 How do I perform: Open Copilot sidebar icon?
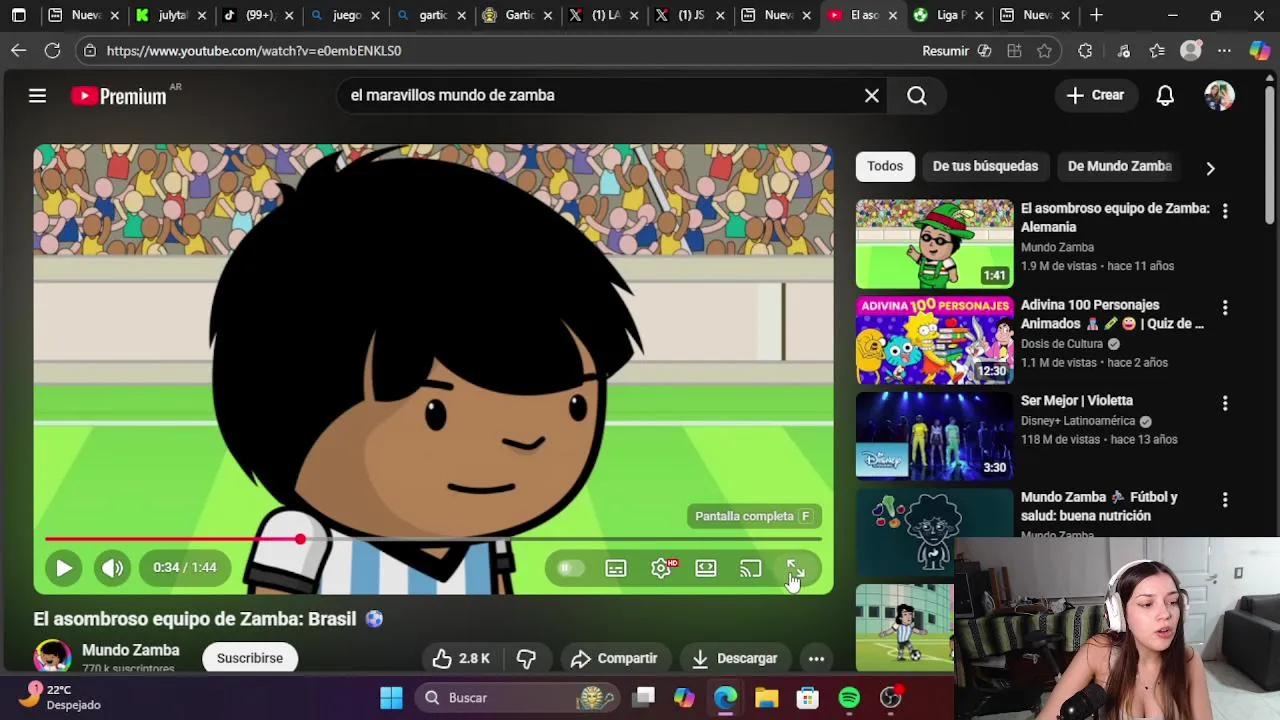(x=1259, y=50)
